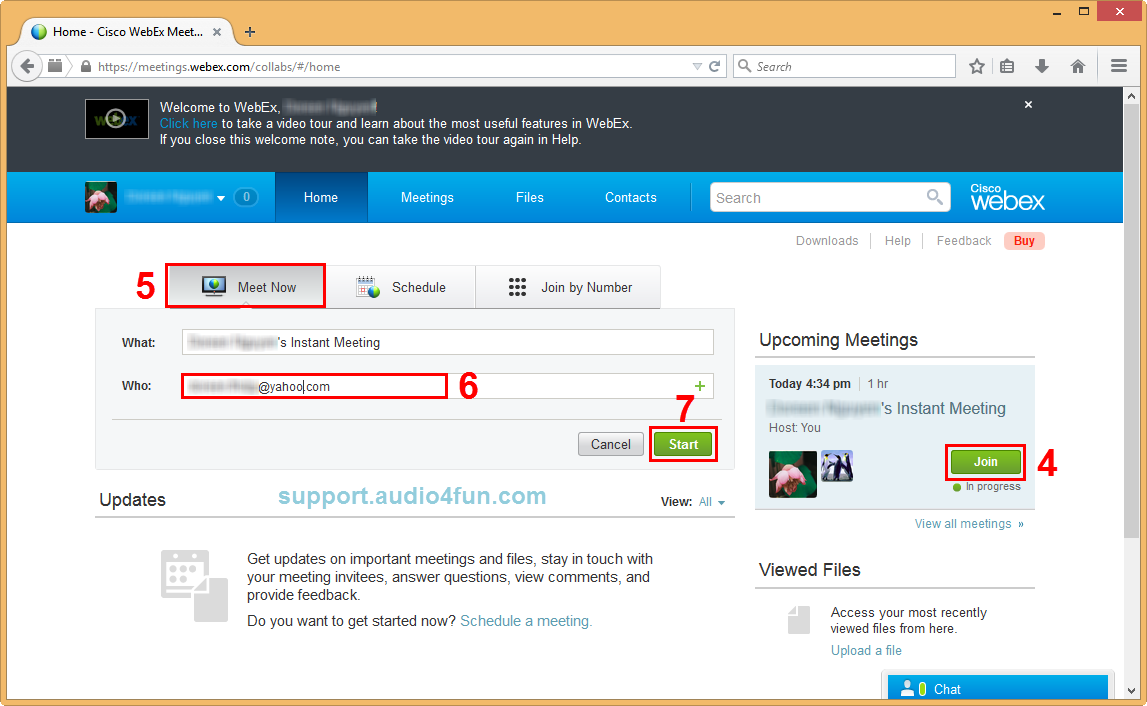The image size is (1147, 706).
Task: Play the WebEx video tour thumbnail
Action: (x=116, y=119)
